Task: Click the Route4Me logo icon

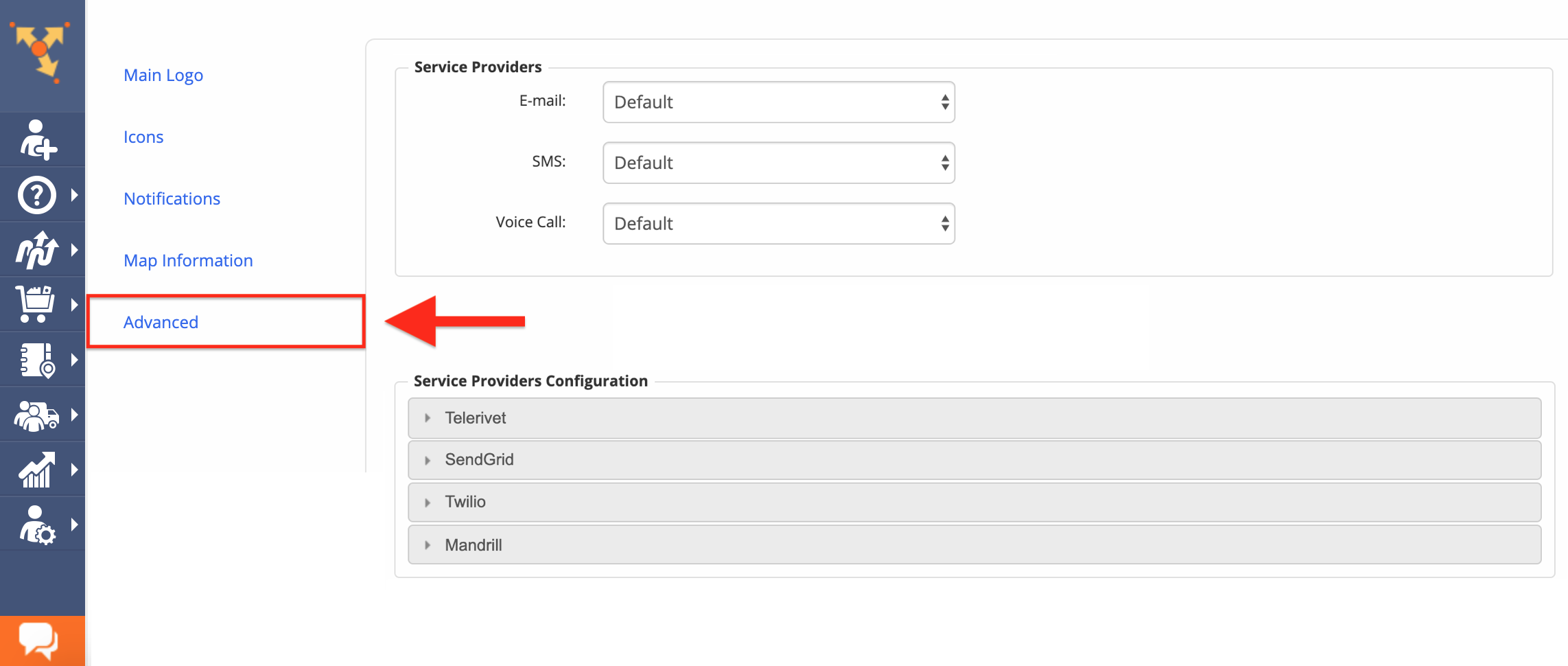Action: (40, 52)
